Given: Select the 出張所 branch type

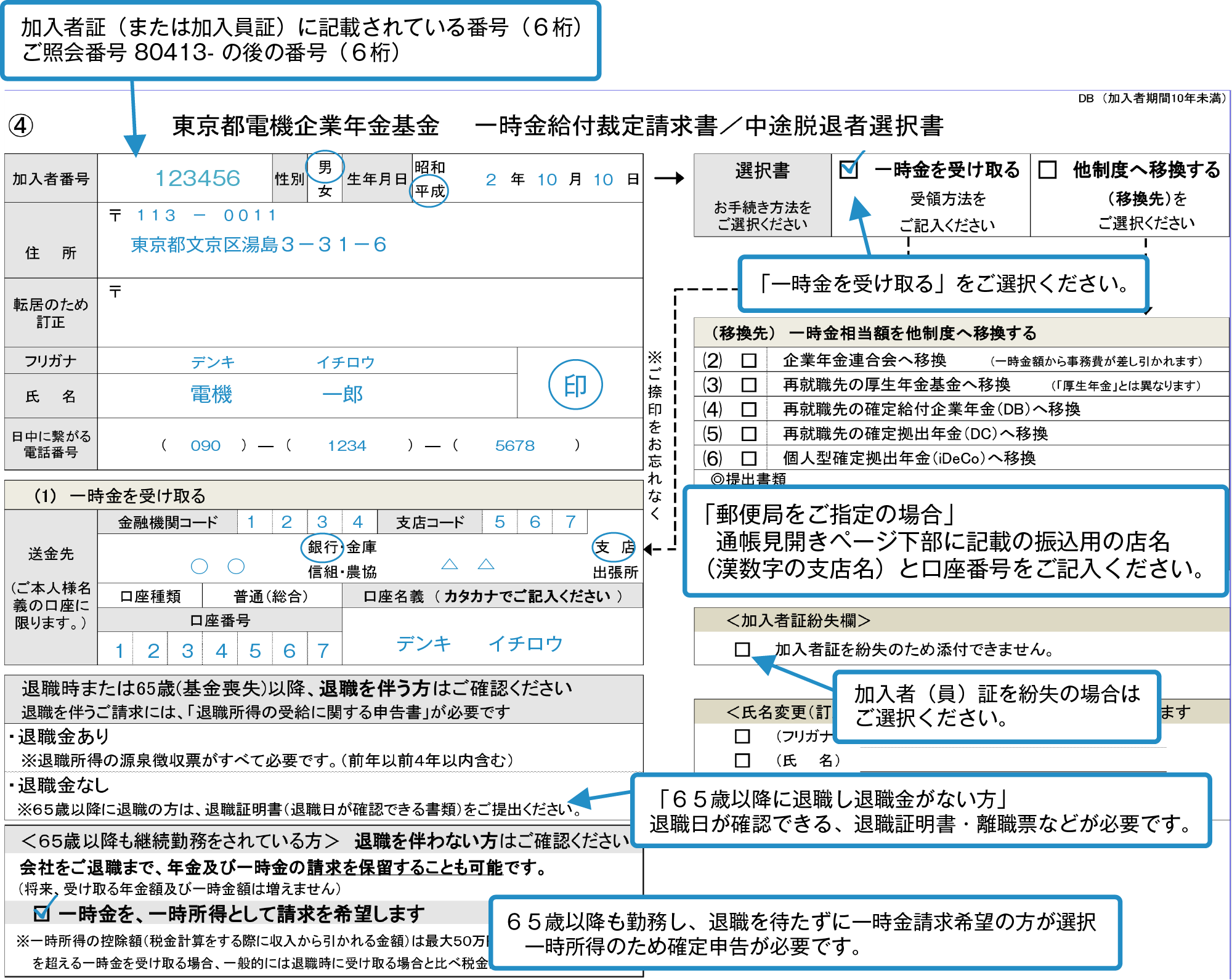Looking at the screenshot, I should pyautogui.click(x=615, y=572).
